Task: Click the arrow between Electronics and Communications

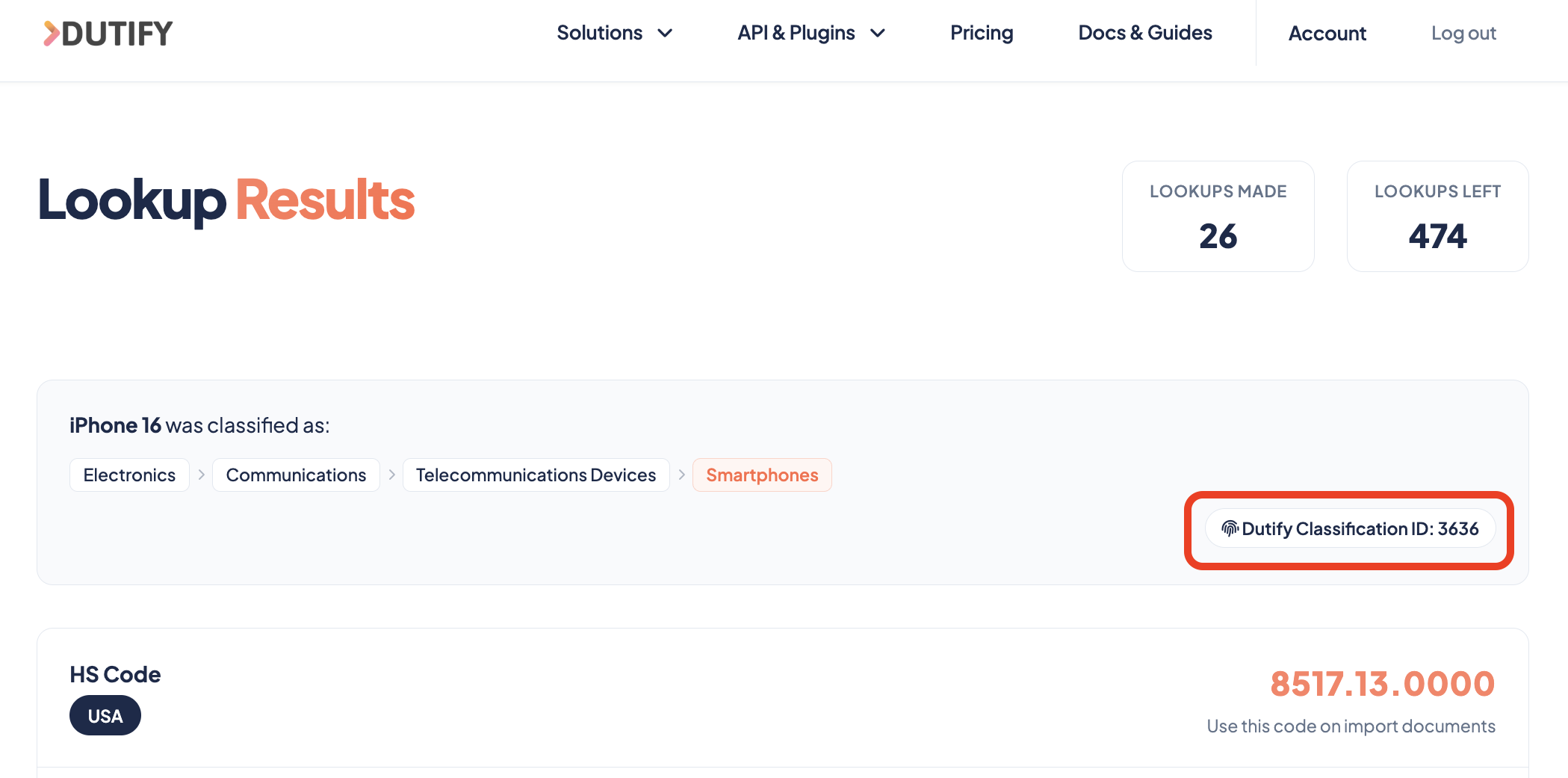Action: click(x=201, y=475)
